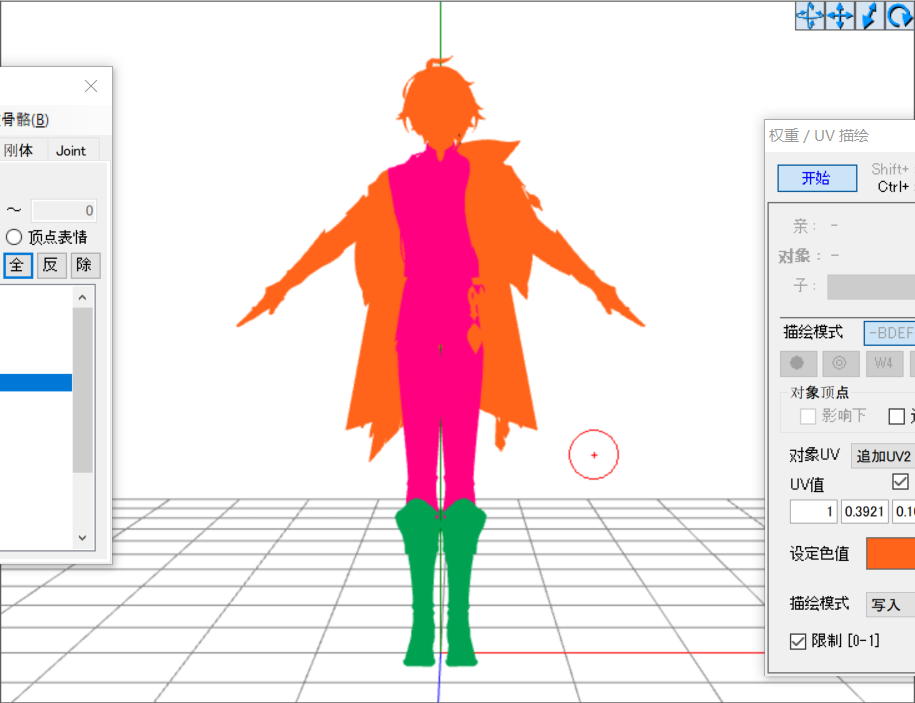
Task: Toggle the W4 weight mode button
Action: 883,363
